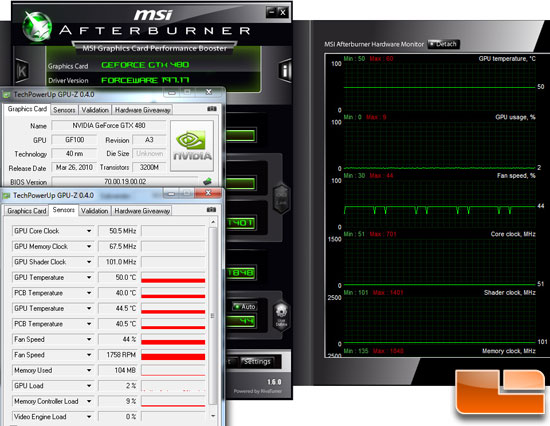Viewport: 550px width, 426px height.
Task: Select Sensors tab in front GPU-Z window
Action: pyautogui.click(x=63, y=210)
